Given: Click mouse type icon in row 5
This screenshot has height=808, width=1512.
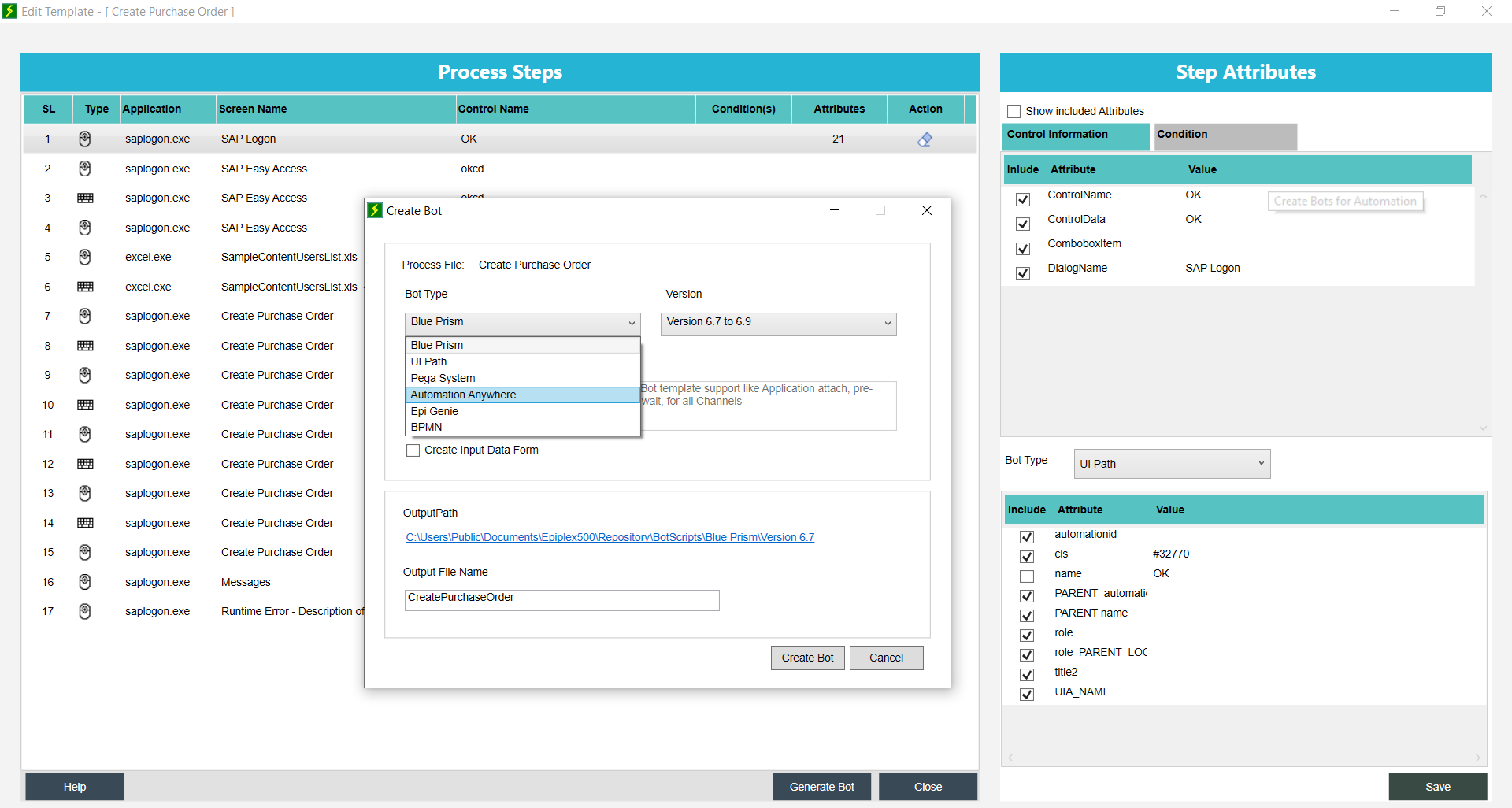Looking at the screenshot, I should (85, 257).
